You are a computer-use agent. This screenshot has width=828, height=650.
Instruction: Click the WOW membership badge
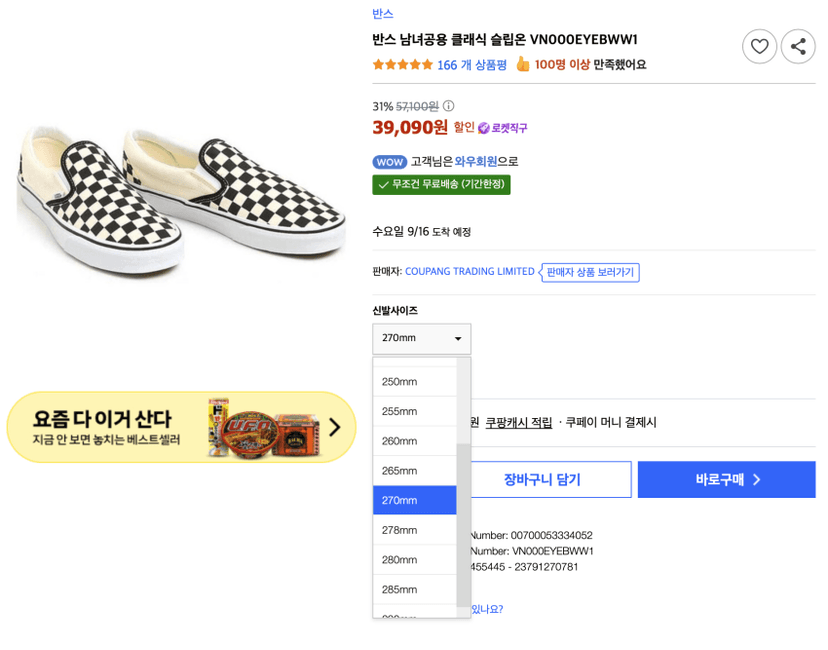(x=389, y=162)
